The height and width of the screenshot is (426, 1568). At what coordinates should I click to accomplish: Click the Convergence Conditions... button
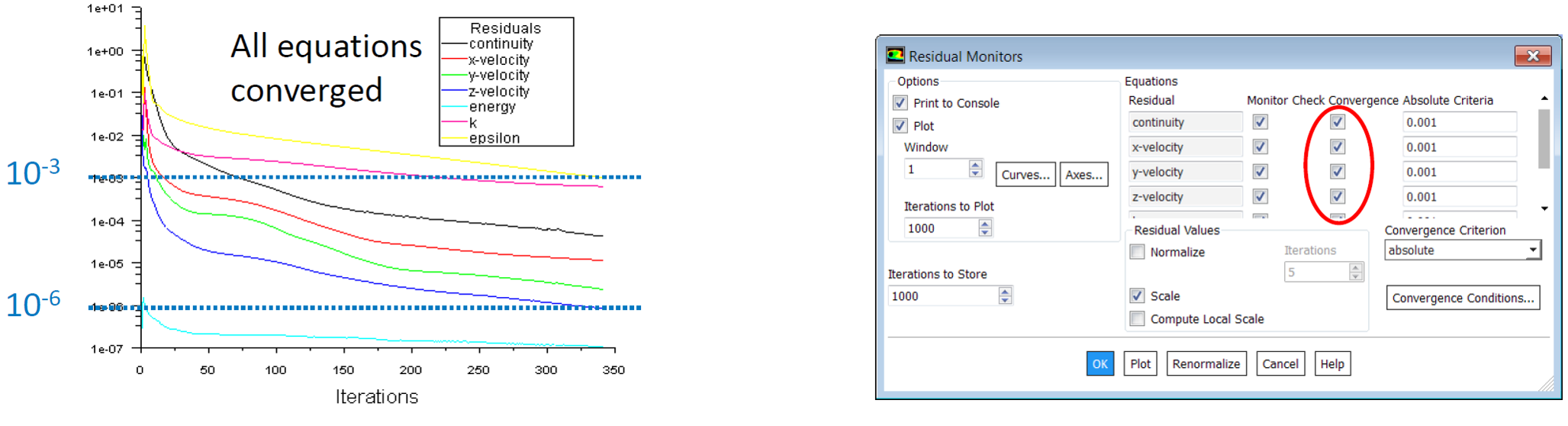point(1463,298)
